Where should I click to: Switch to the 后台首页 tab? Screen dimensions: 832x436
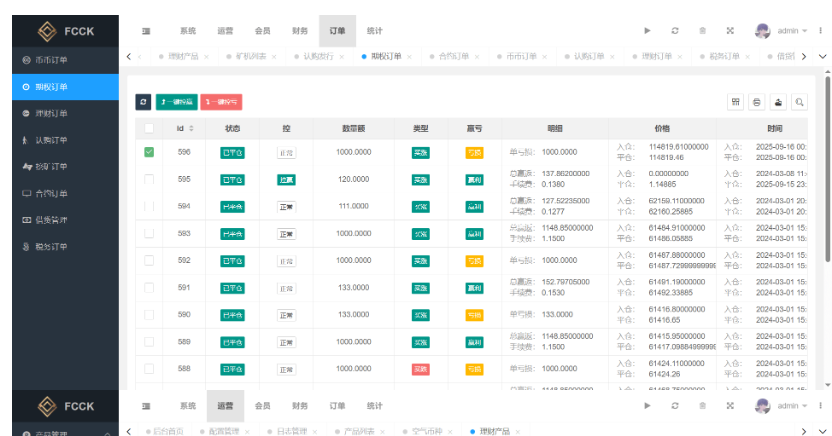168,432
